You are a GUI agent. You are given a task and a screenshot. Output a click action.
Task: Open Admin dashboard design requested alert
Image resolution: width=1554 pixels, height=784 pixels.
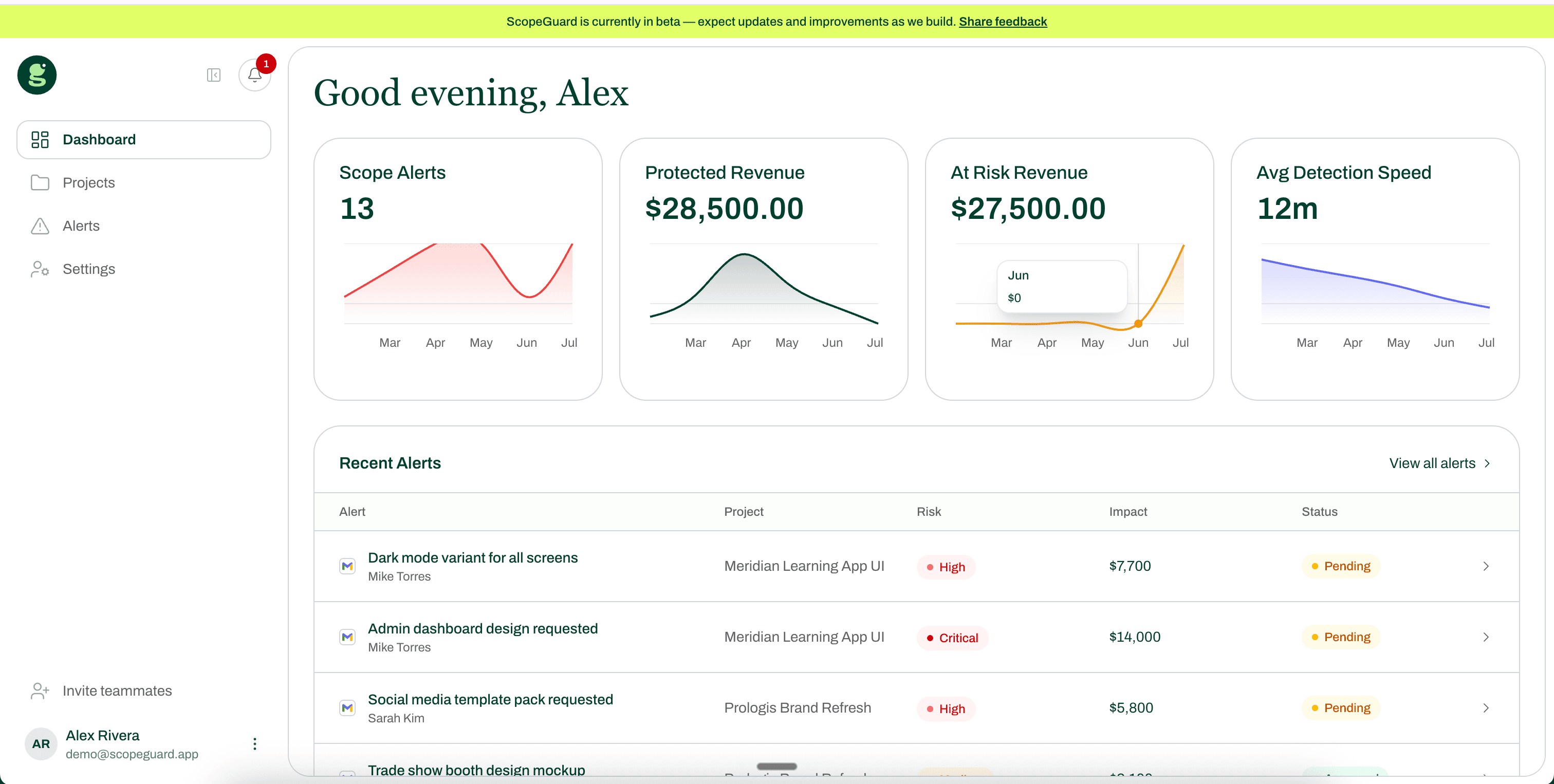click(x=483, y=628)
